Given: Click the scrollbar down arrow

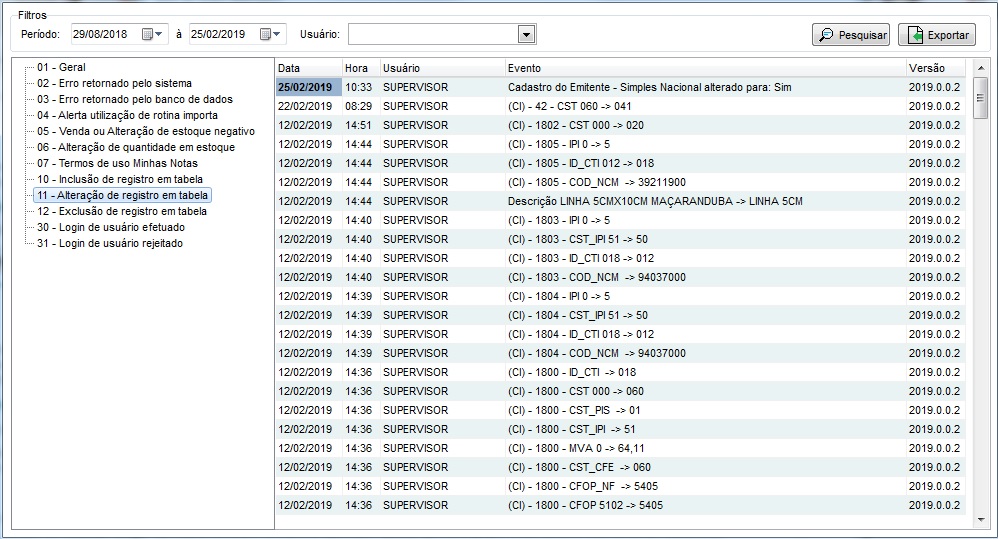Looking at the screenshot, I should tap(981, 520).
